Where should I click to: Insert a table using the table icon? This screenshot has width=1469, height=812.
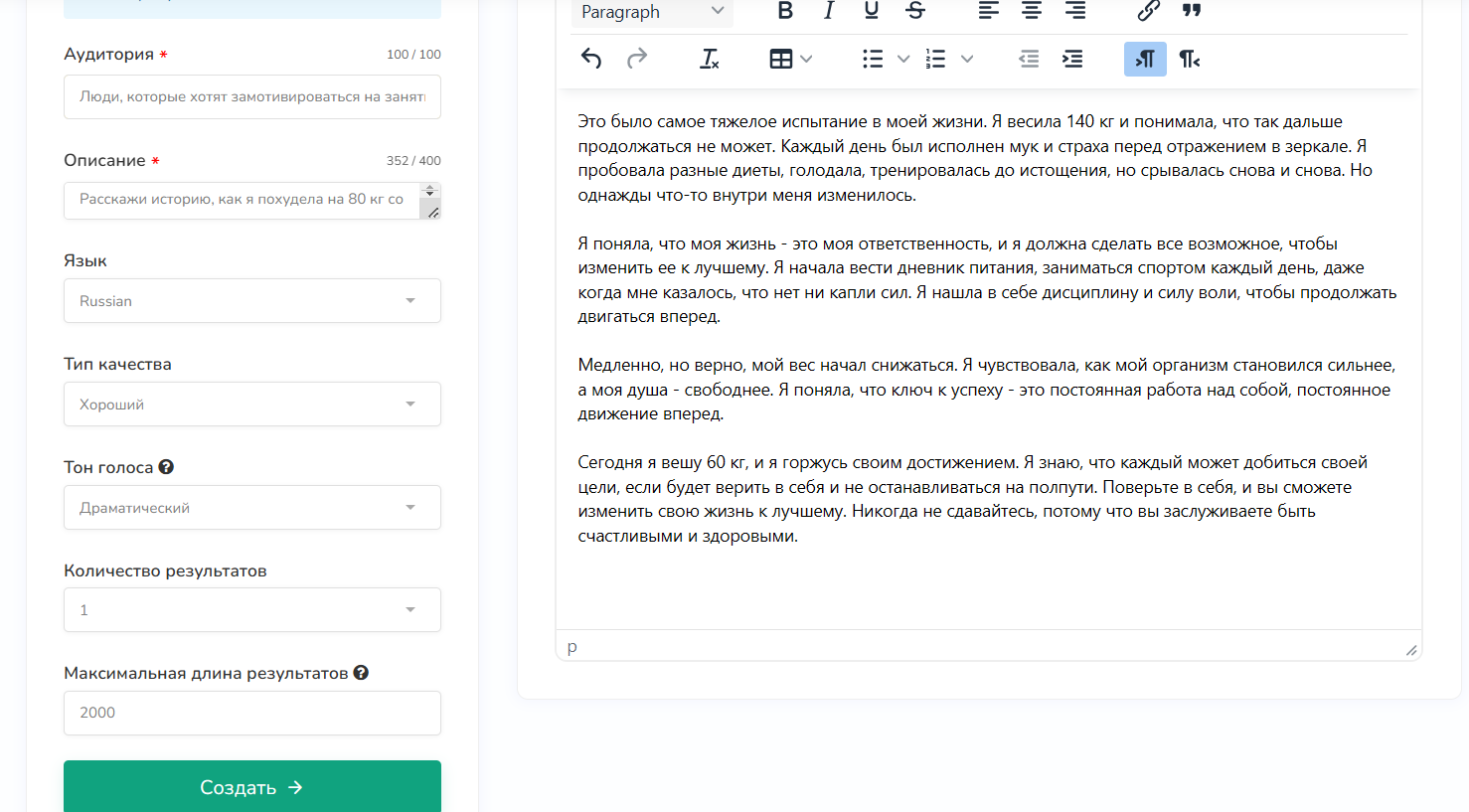click(x=781, y=59)
